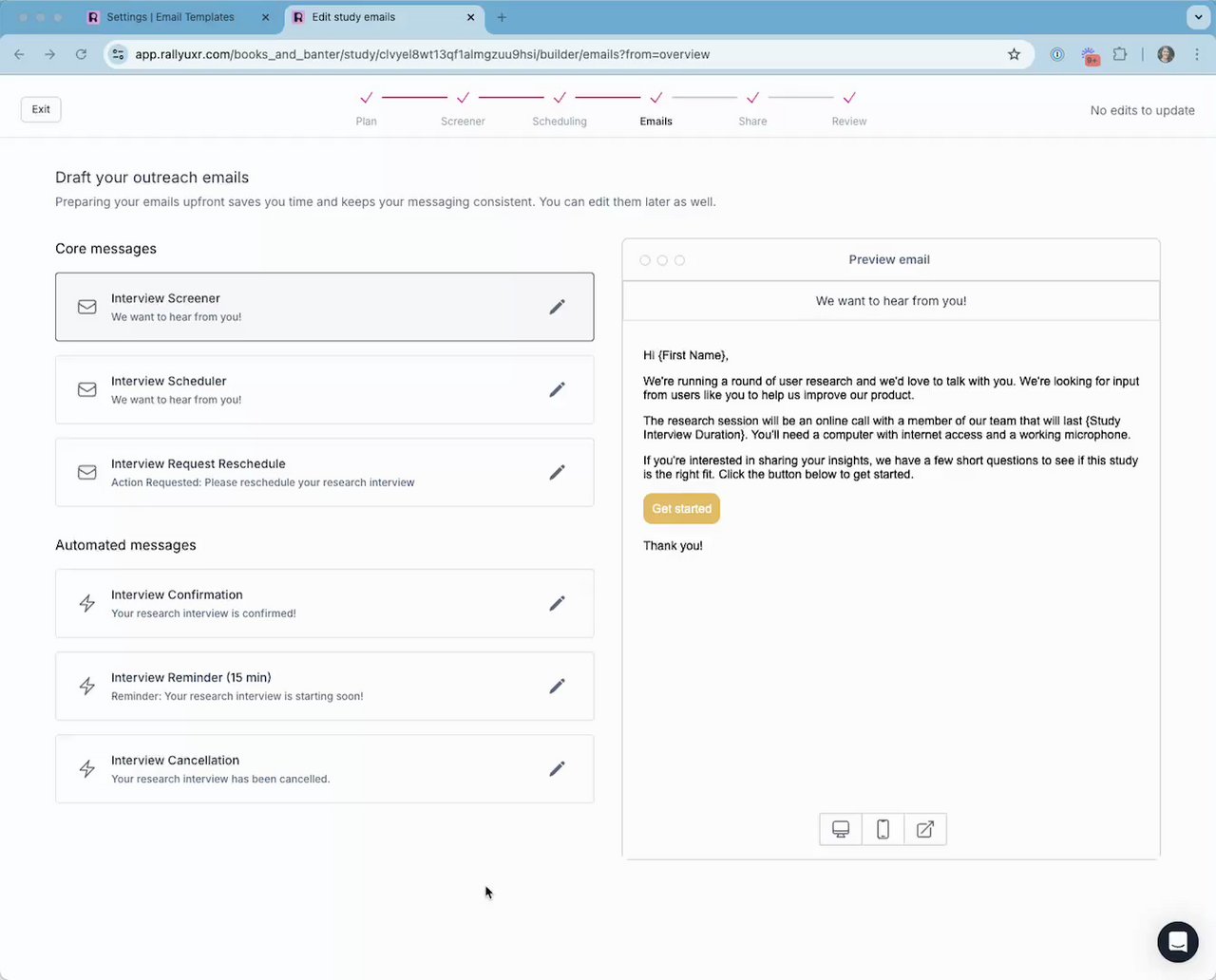Go to the Scheduling step
Image resolution: width=1216 pixels, height=980 pixels.
click(x=560, y=108)
